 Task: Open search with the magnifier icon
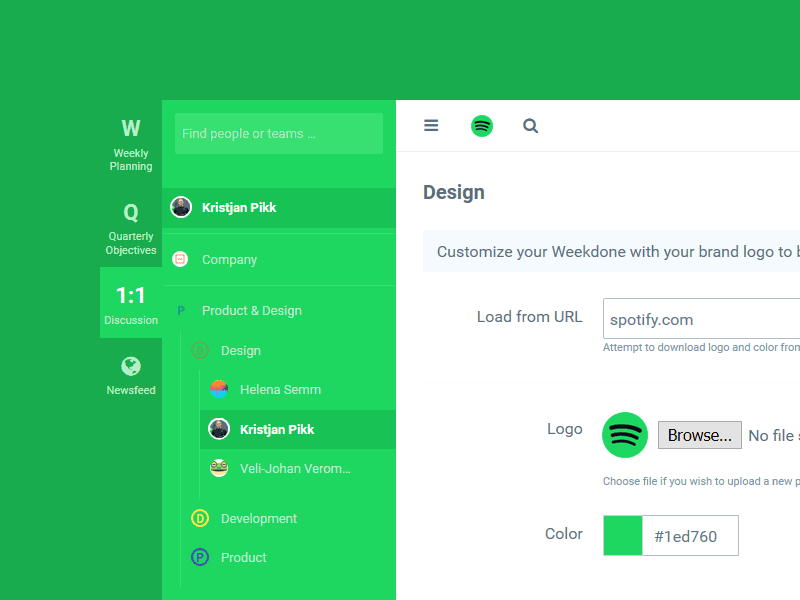click(530, 125)
